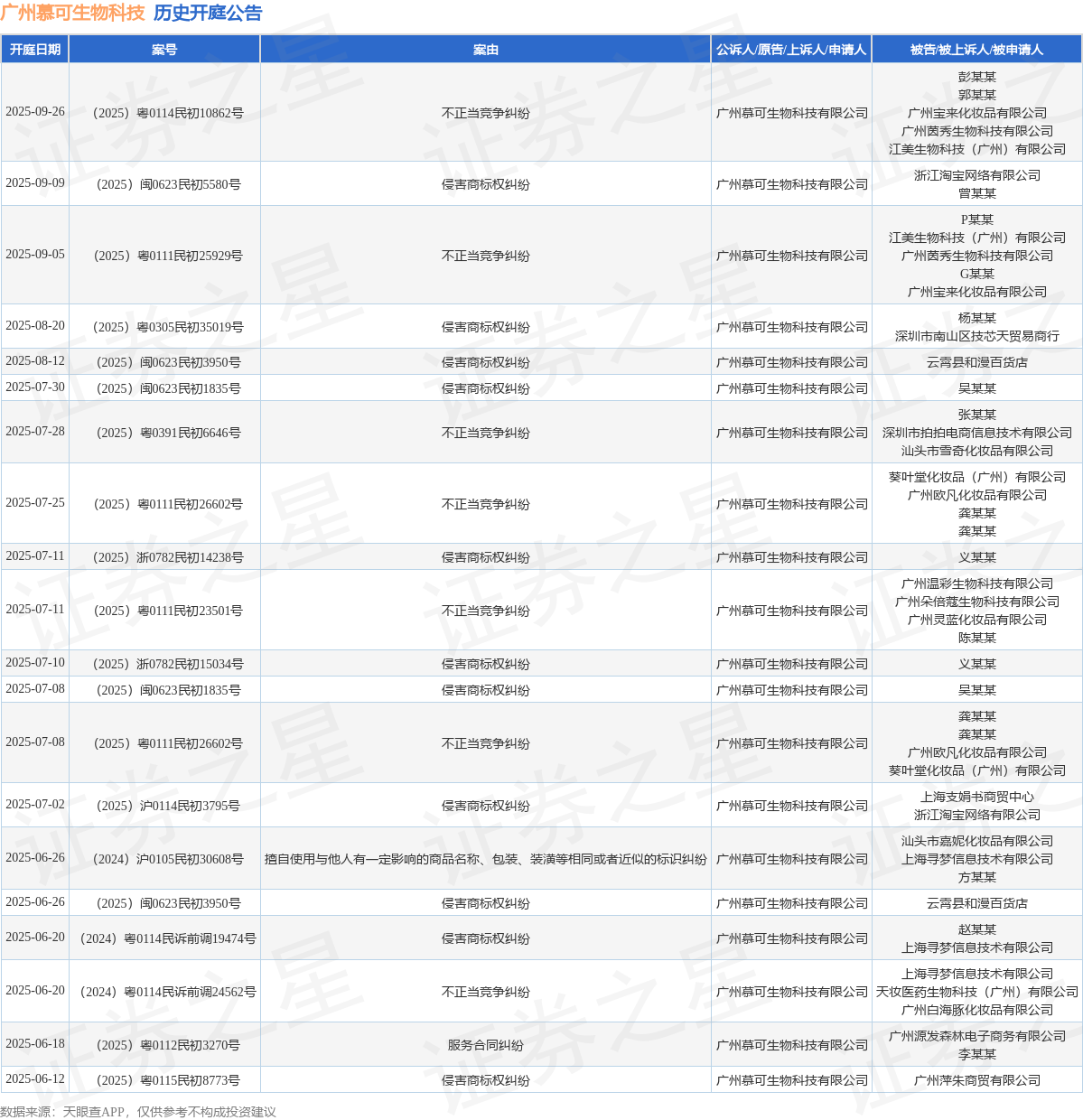Click the date 2025-07-10

pyautogui.click(x=35, y=663)
